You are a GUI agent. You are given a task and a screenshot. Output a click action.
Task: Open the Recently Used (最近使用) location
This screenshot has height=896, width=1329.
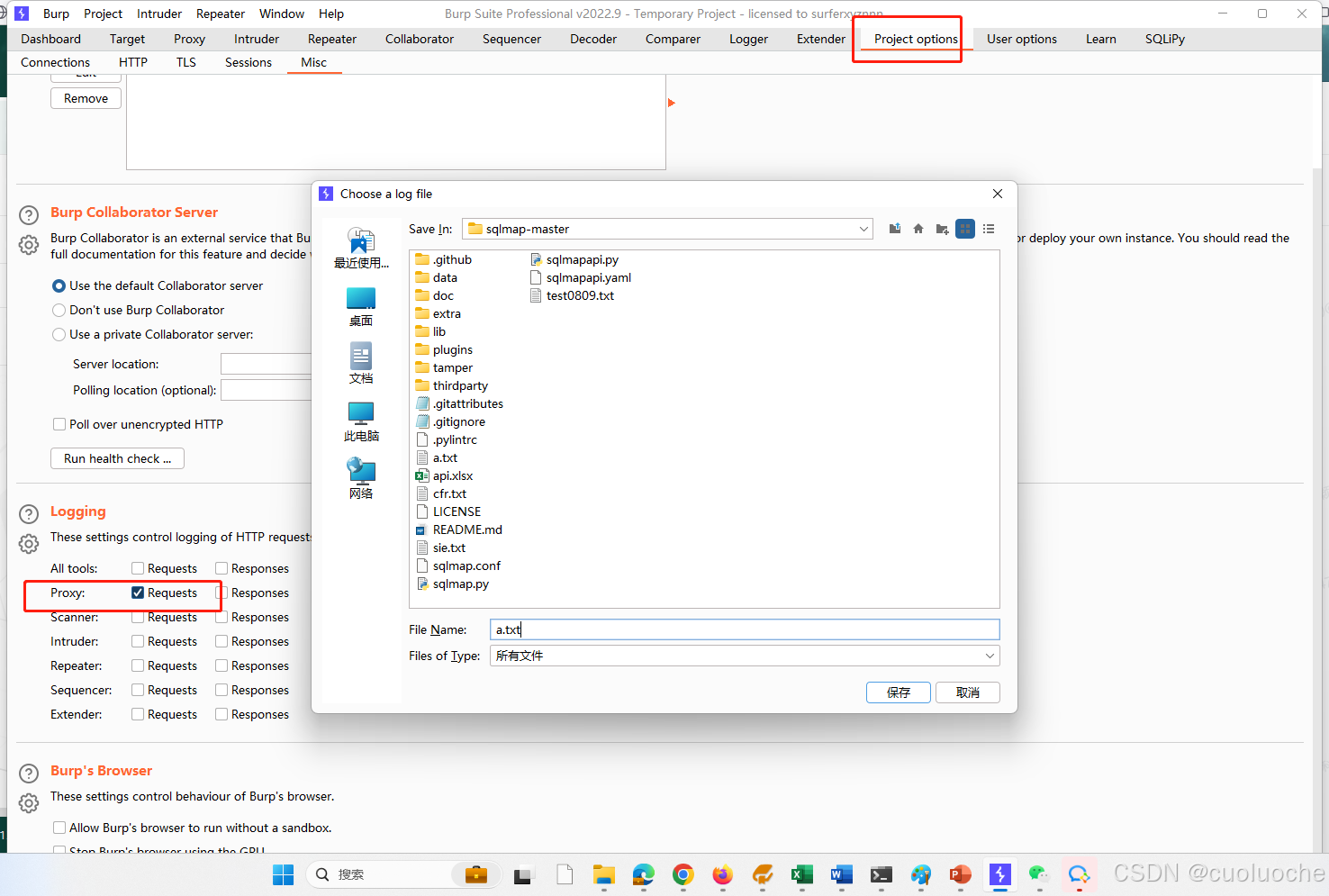tap(361, 249)
